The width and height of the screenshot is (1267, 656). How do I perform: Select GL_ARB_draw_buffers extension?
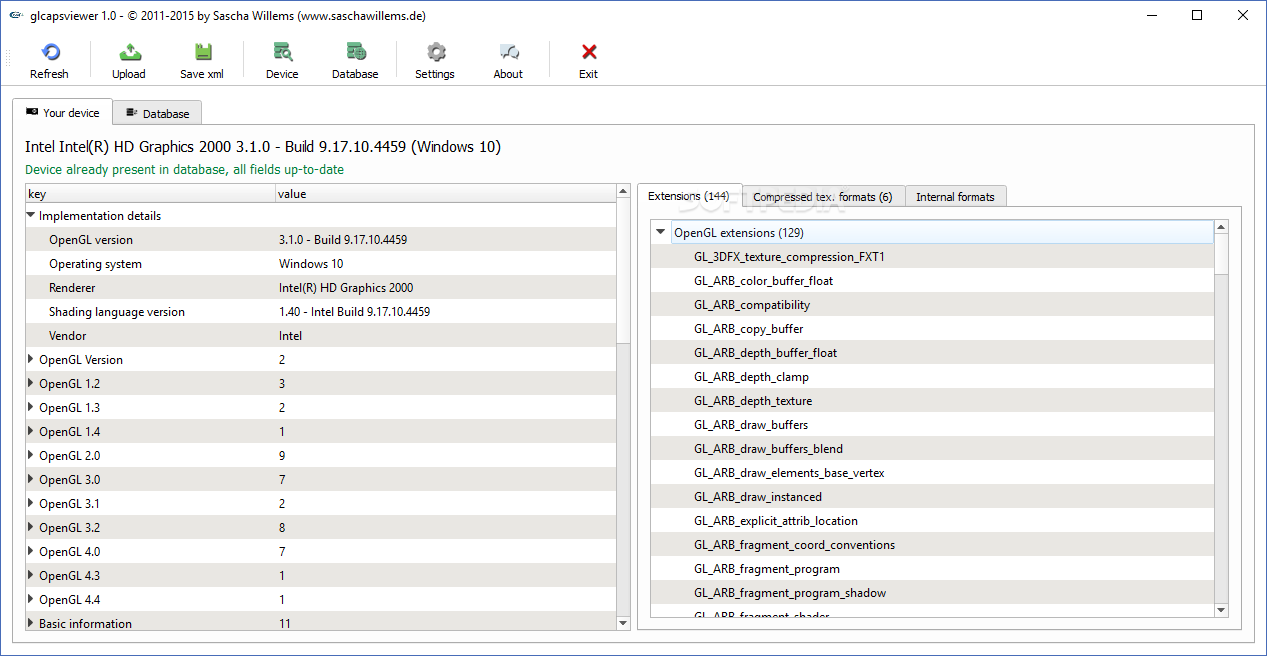932,425
